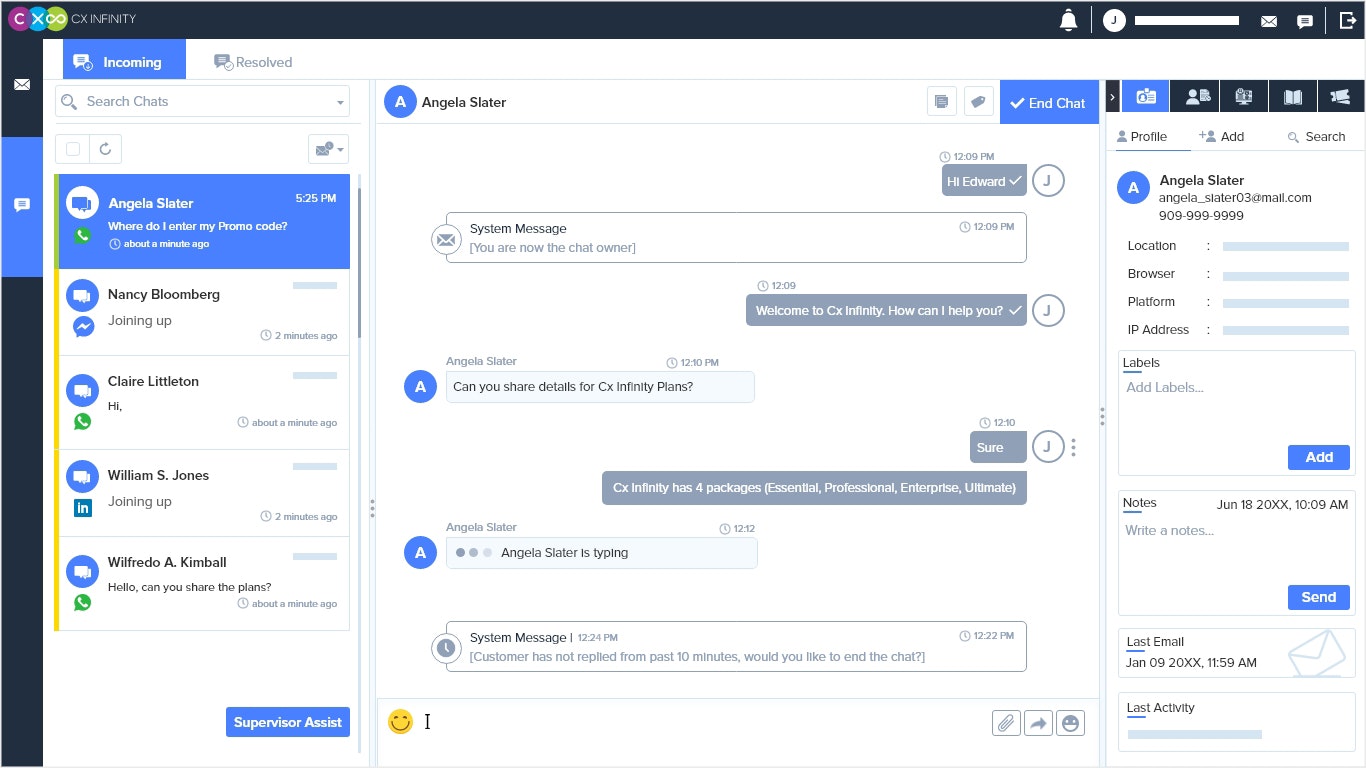Click the Last Activity card
This screenshot has width=1366, height=768.
pos(1236,721)
